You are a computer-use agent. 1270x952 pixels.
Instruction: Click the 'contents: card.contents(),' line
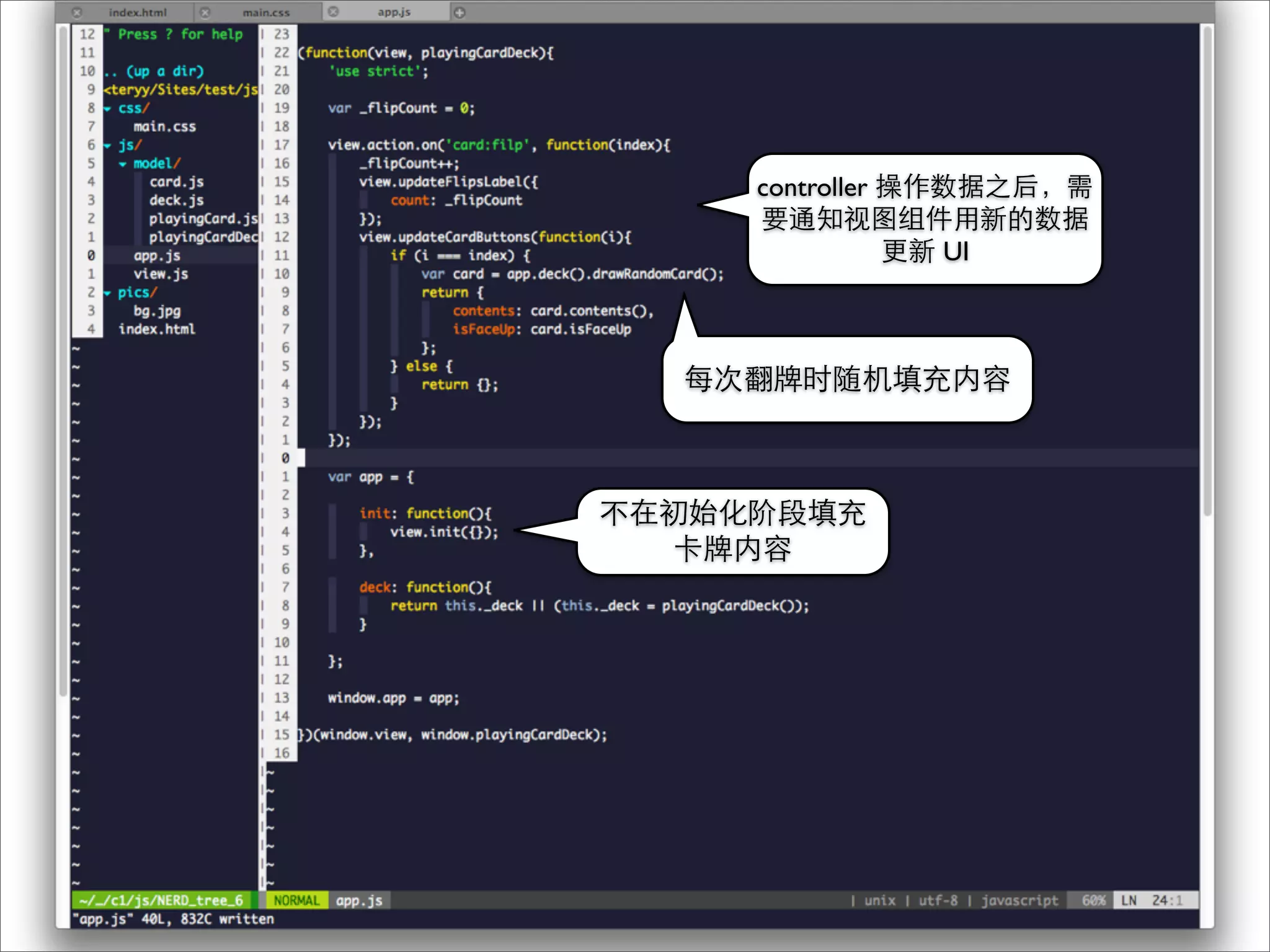click(x=553, y=311)
